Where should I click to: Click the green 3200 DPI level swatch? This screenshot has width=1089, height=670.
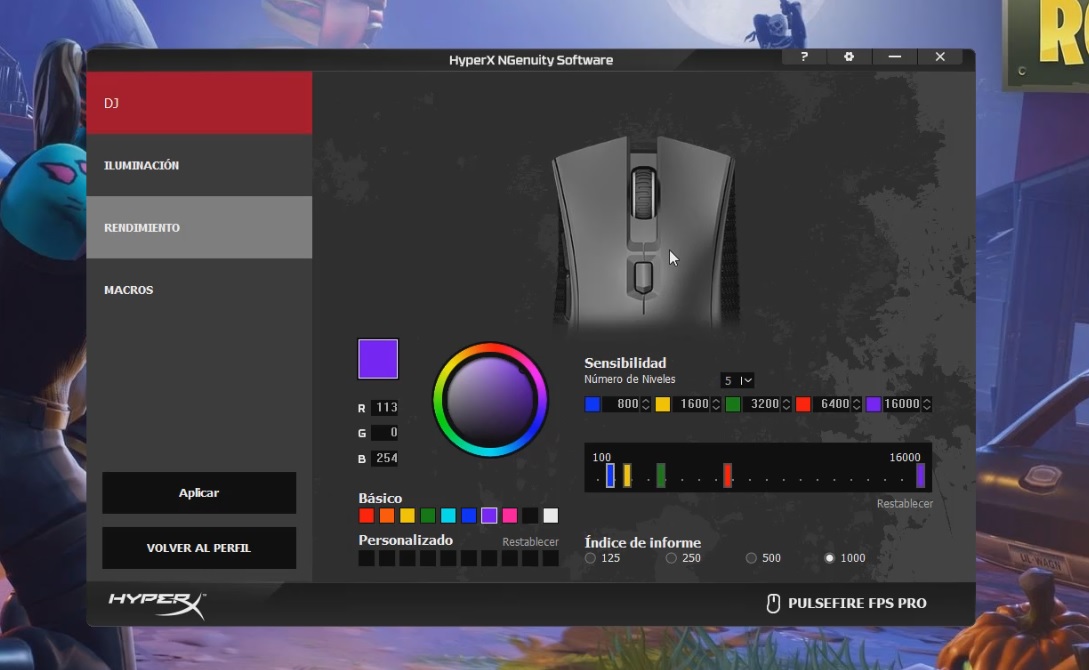click(731, 403)
